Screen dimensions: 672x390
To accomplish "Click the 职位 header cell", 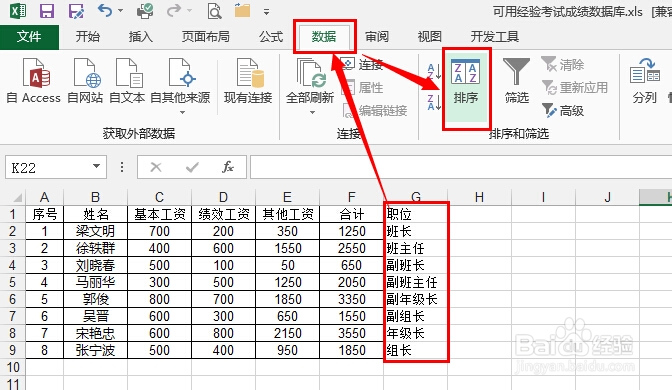I will pyautogui.click(x=416, y=214).
